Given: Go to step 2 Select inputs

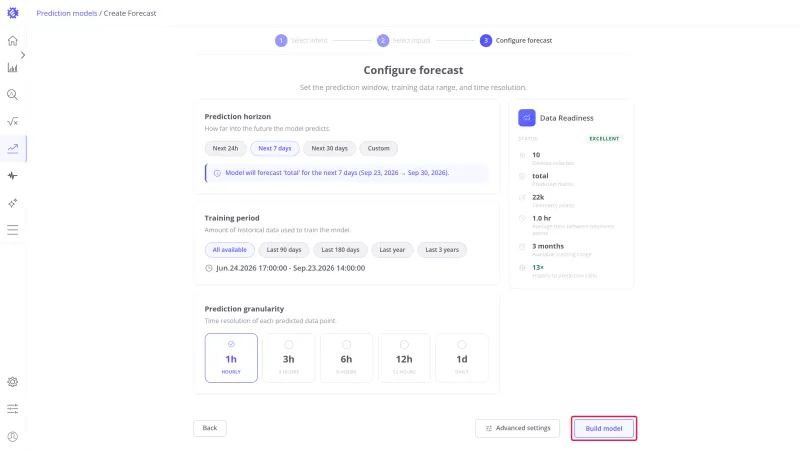Looking at the screenshot, I should point(404,40).
